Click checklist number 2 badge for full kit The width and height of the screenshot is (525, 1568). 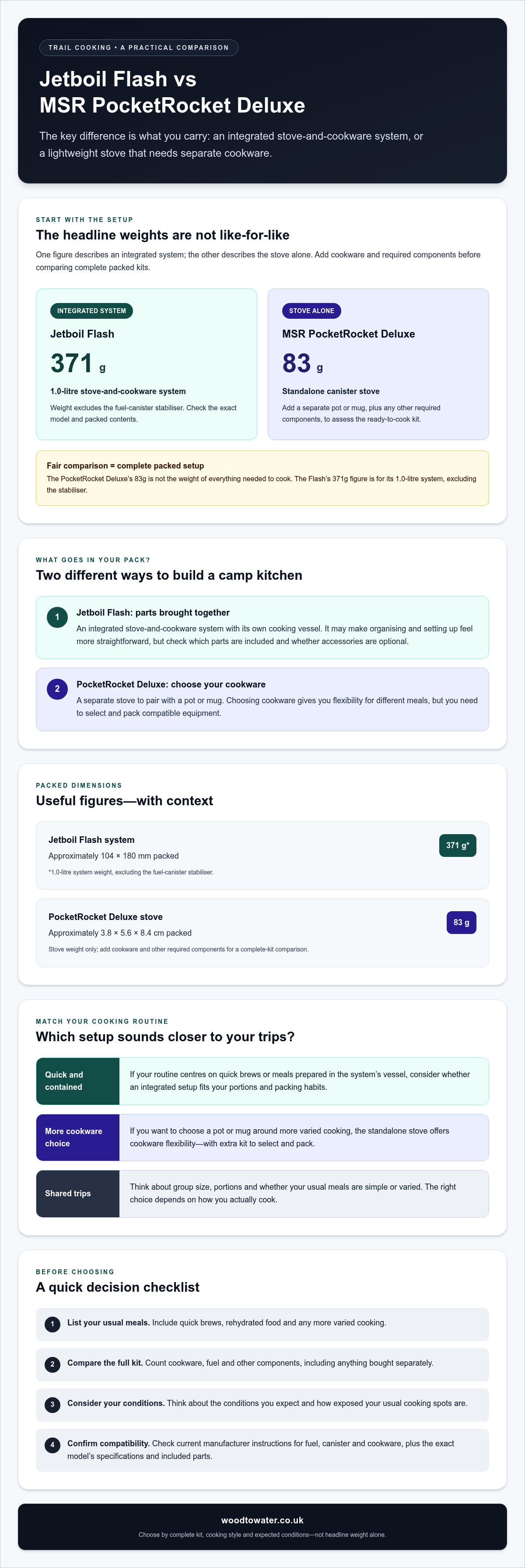coord(52,1364)
